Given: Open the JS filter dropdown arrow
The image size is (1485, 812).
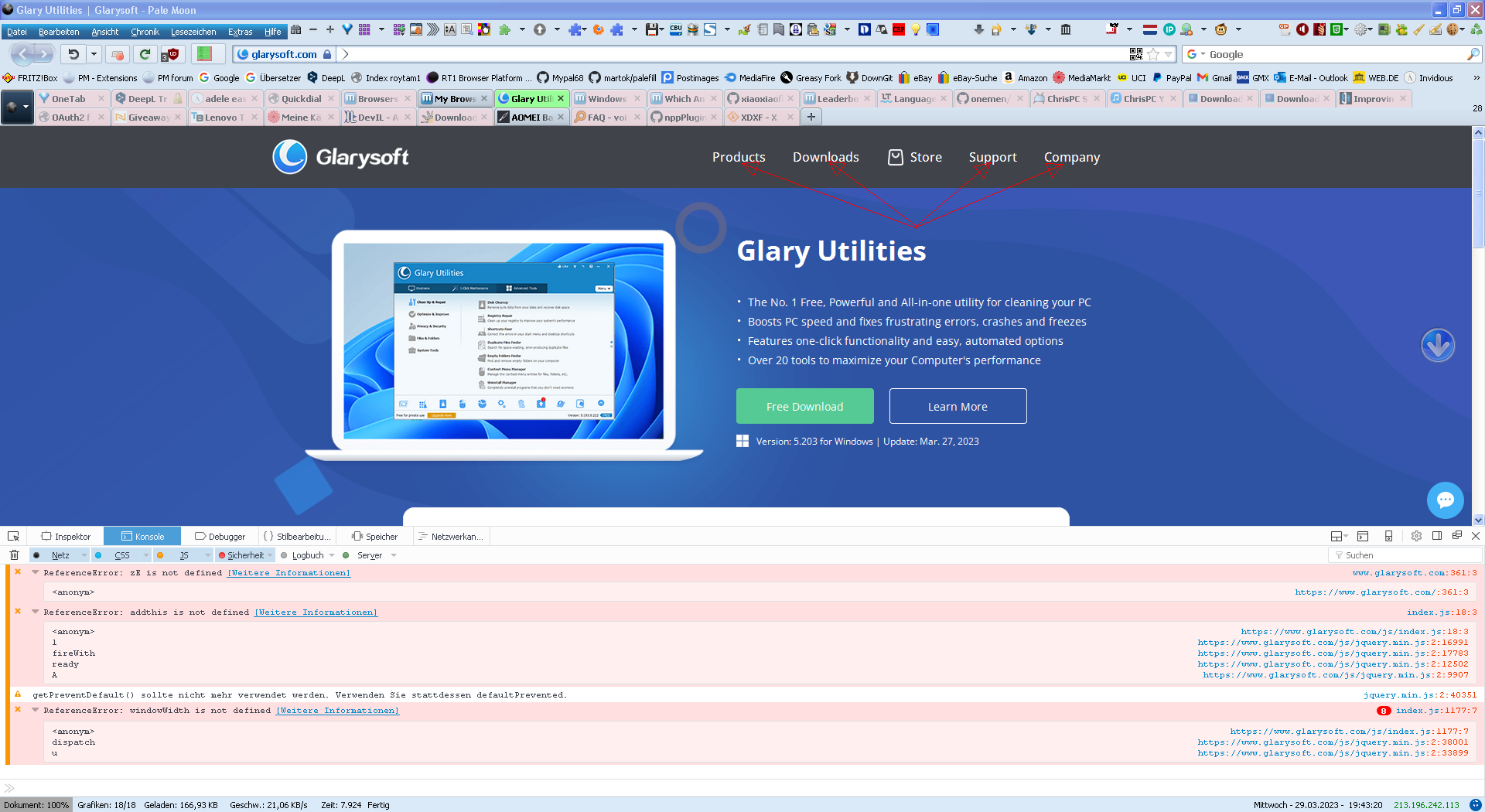Looking at the screenshot, I should point(207,555).
